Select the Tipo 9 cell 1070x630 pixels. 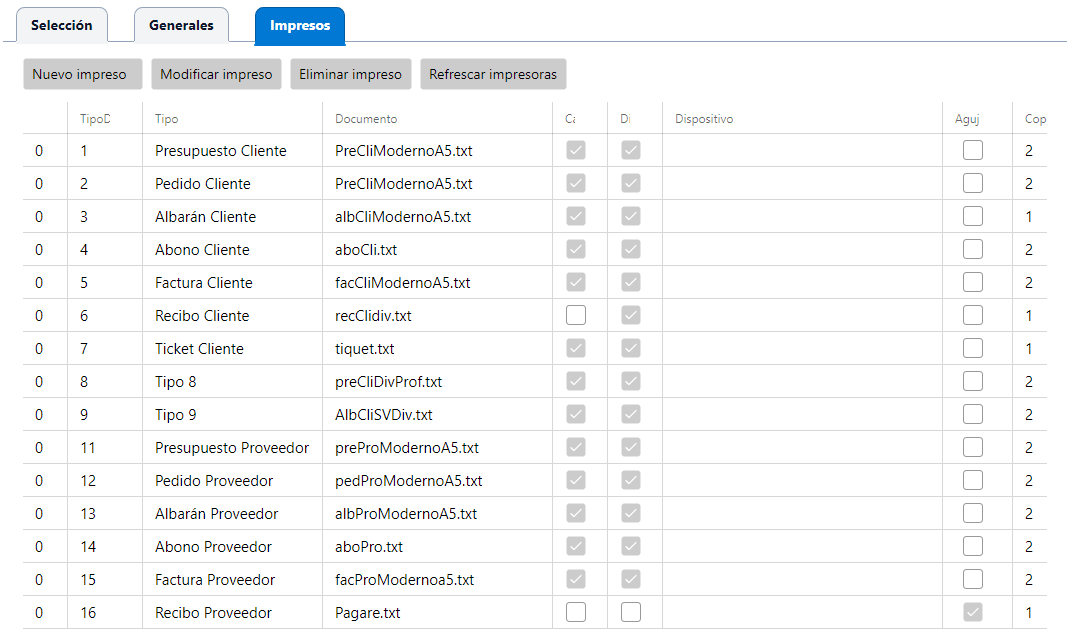(232, 414)
